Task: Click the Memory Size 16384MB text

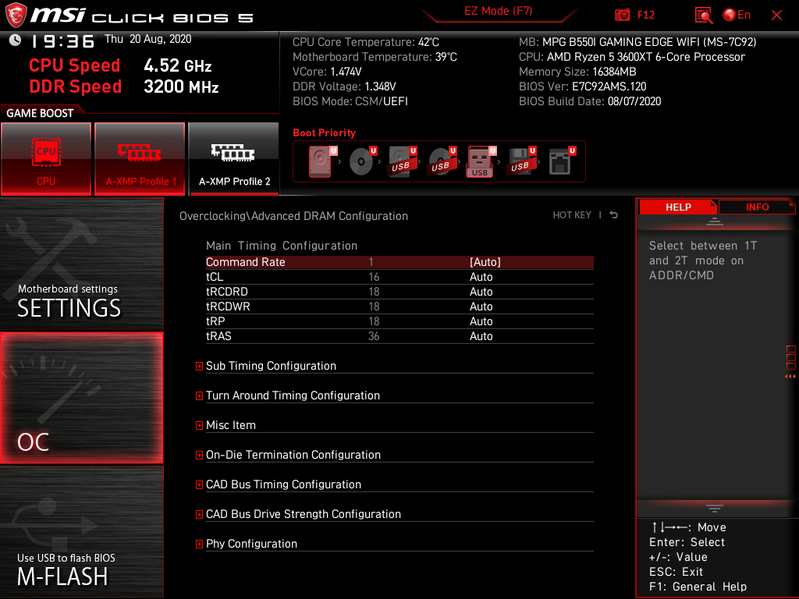Action: click(577, 72)
